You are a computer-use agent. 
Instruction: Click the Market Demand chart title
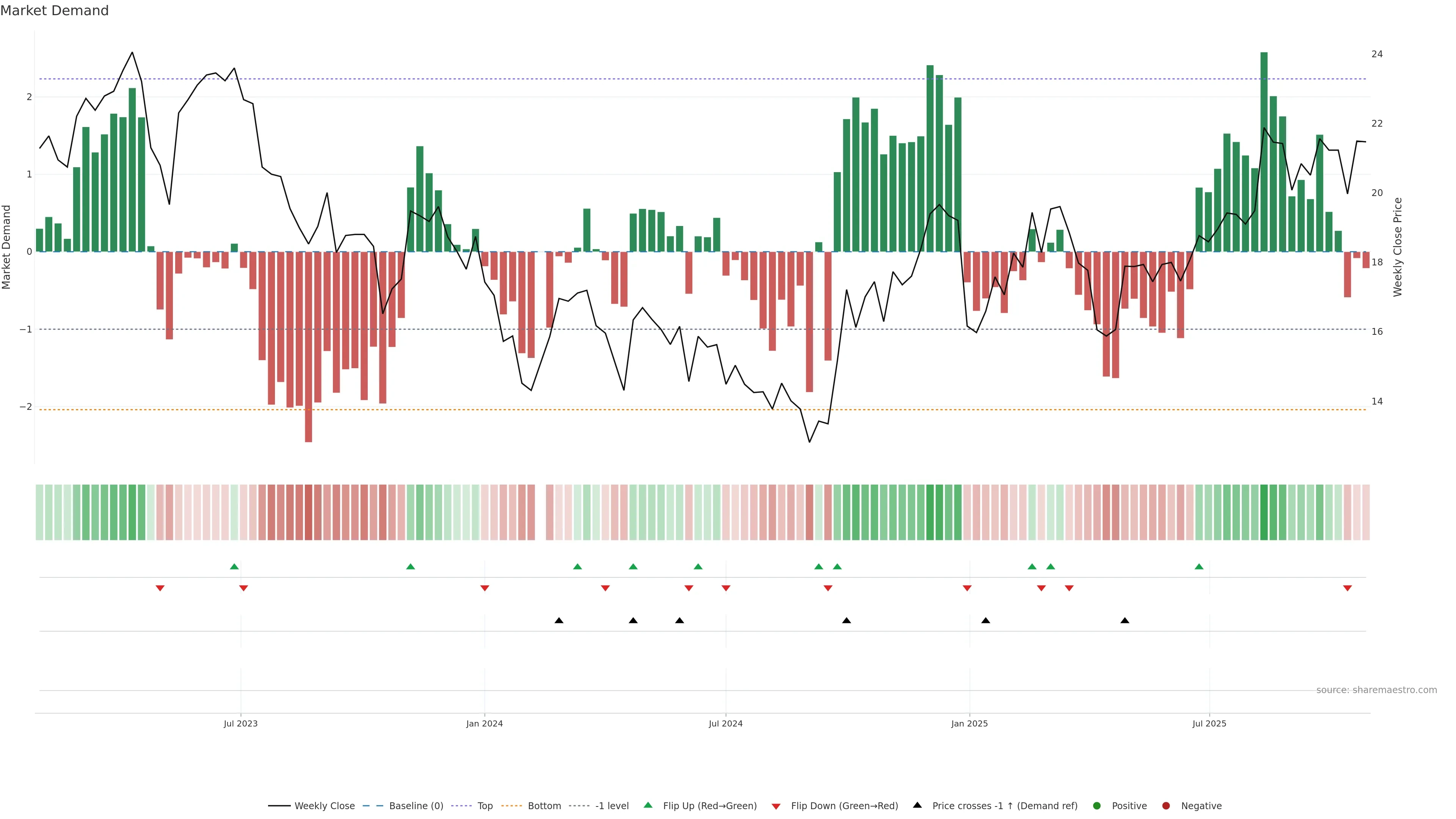click(54, 11)
